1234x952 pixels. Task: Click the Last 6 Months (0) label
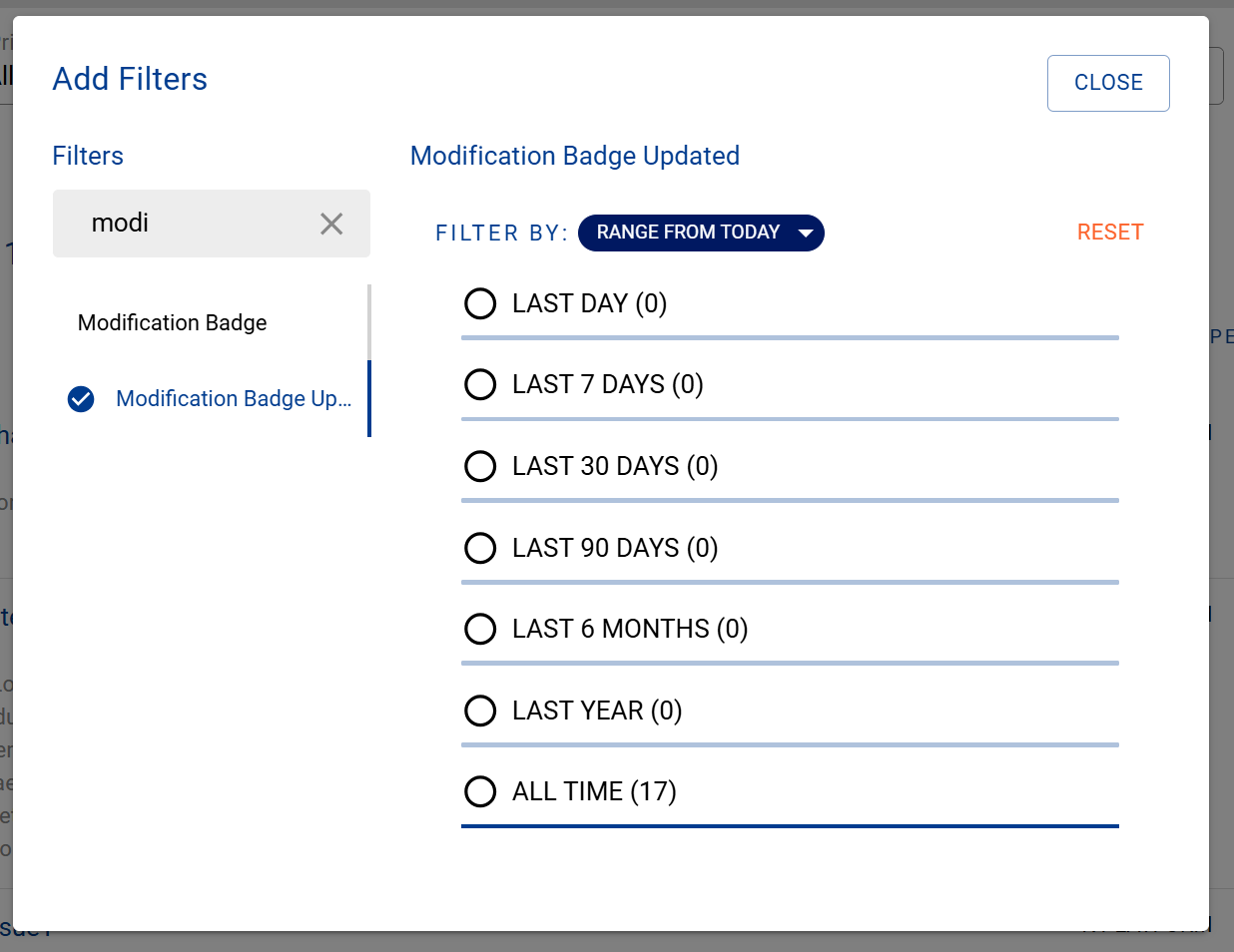coord(630,629)
